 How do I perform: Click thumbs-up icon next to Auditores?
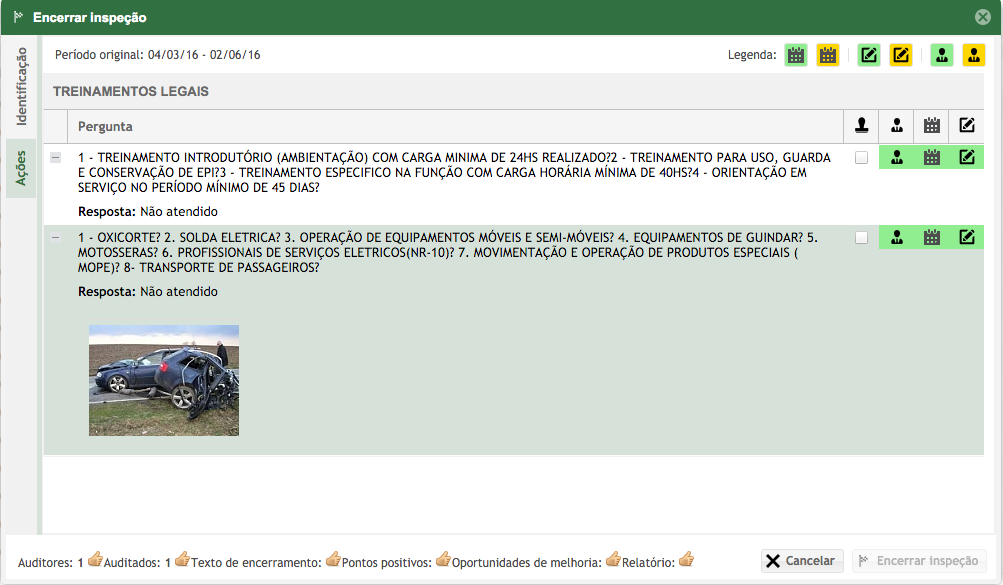click(95, 559)
